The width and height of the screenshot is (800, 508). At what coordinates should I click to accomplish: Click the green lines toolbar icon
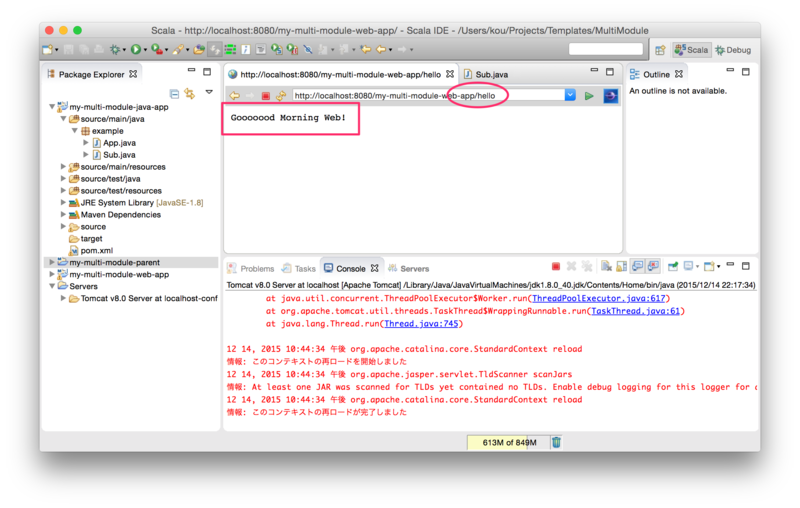point(231,49)
